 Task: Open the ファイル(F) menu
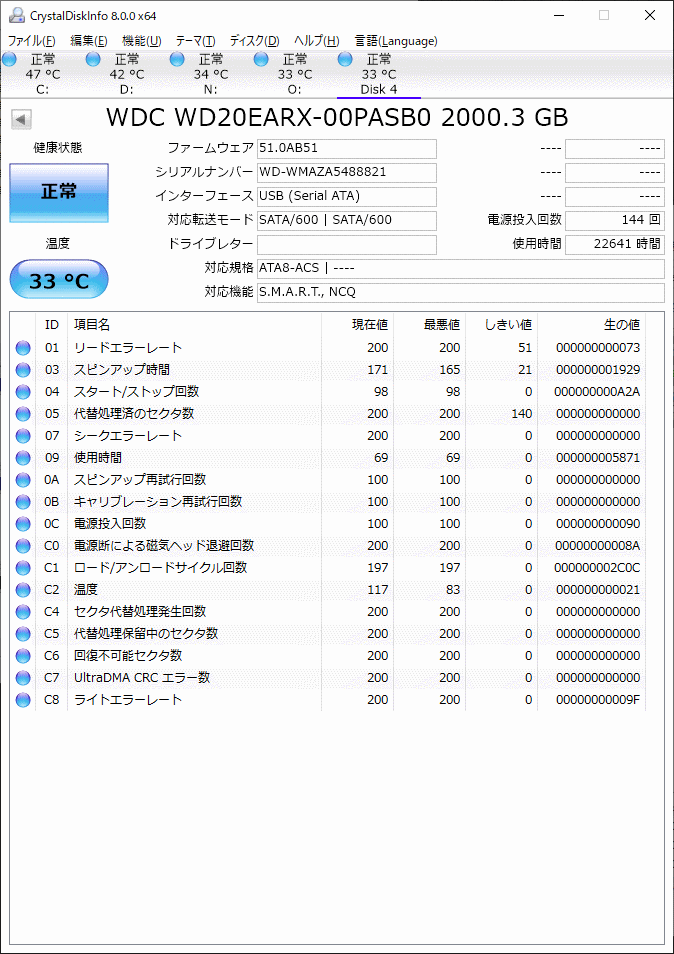click(x=32, y=41)
